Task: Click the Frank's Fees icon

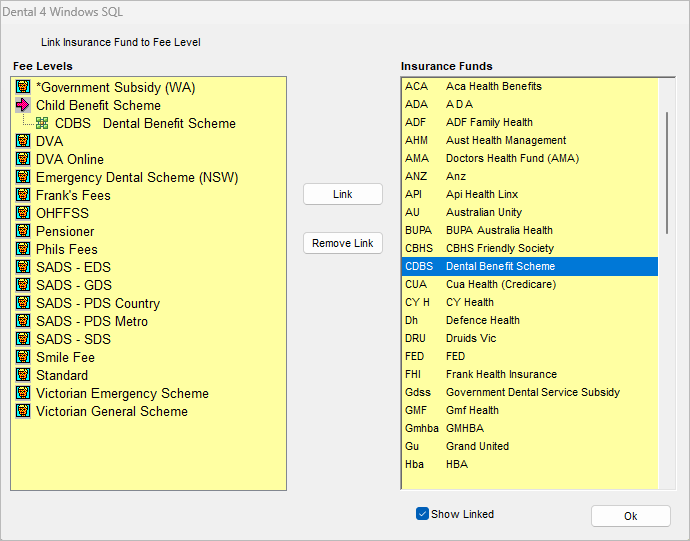Action: point(23,195)
